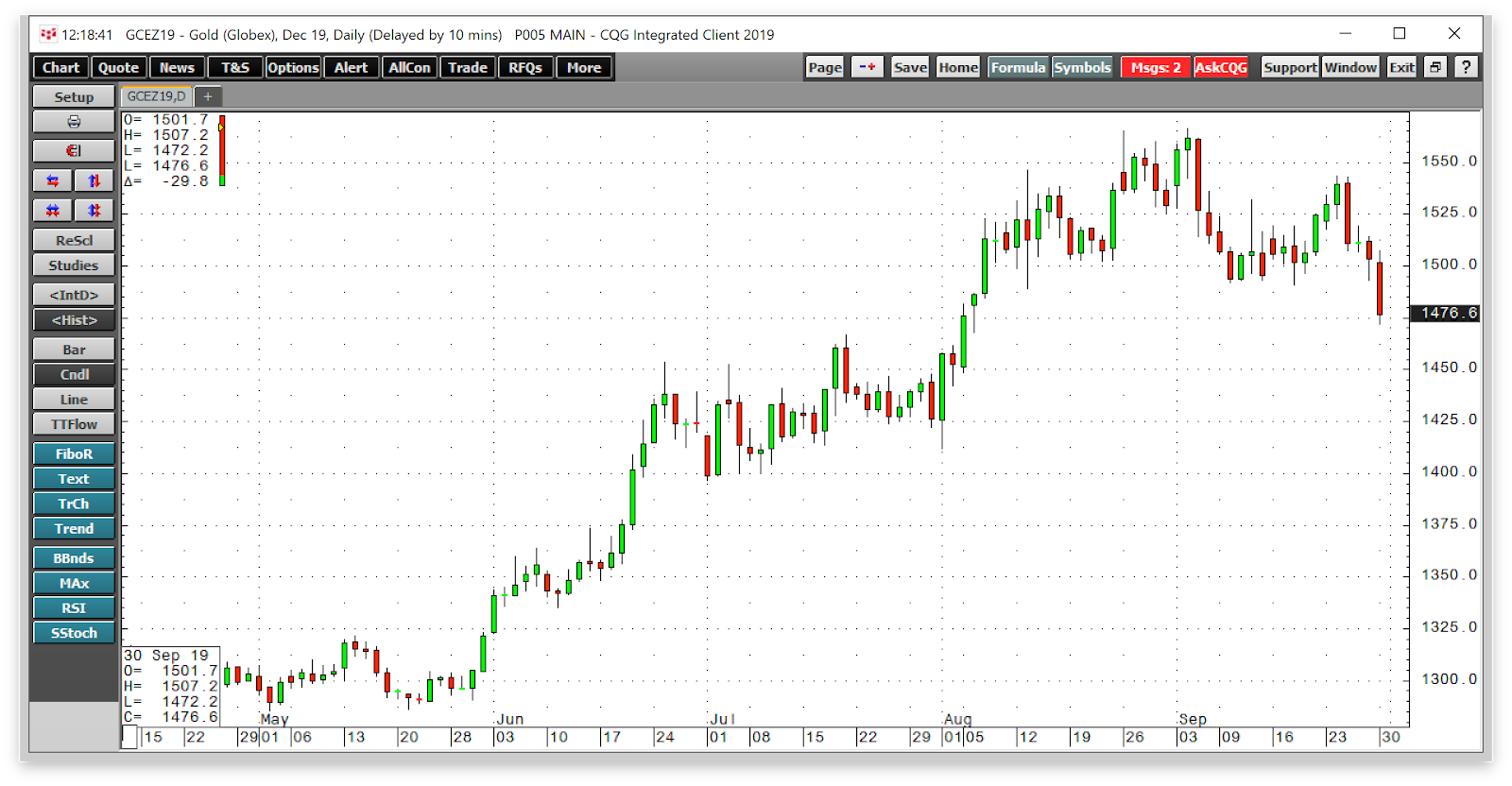Open the Trade menu item
Viewport: 1512px width, 786px height.
(x=468, y=67)
